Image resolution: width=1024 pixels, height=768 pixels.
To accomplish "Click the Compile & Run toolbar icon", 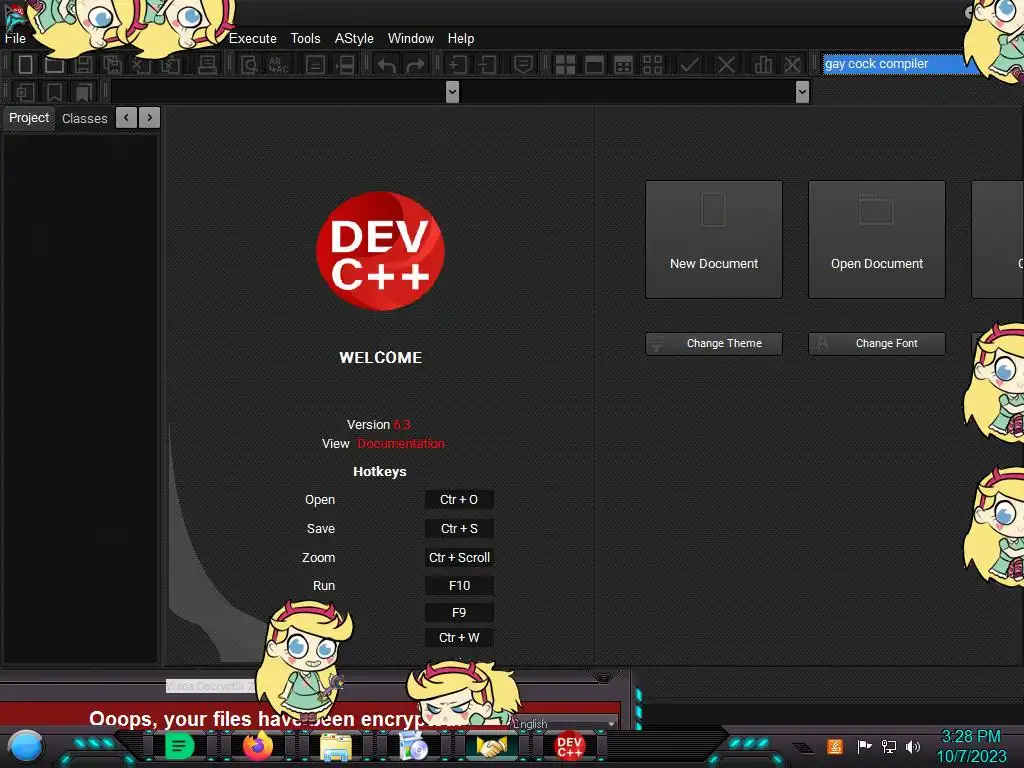I will (624, 65).
